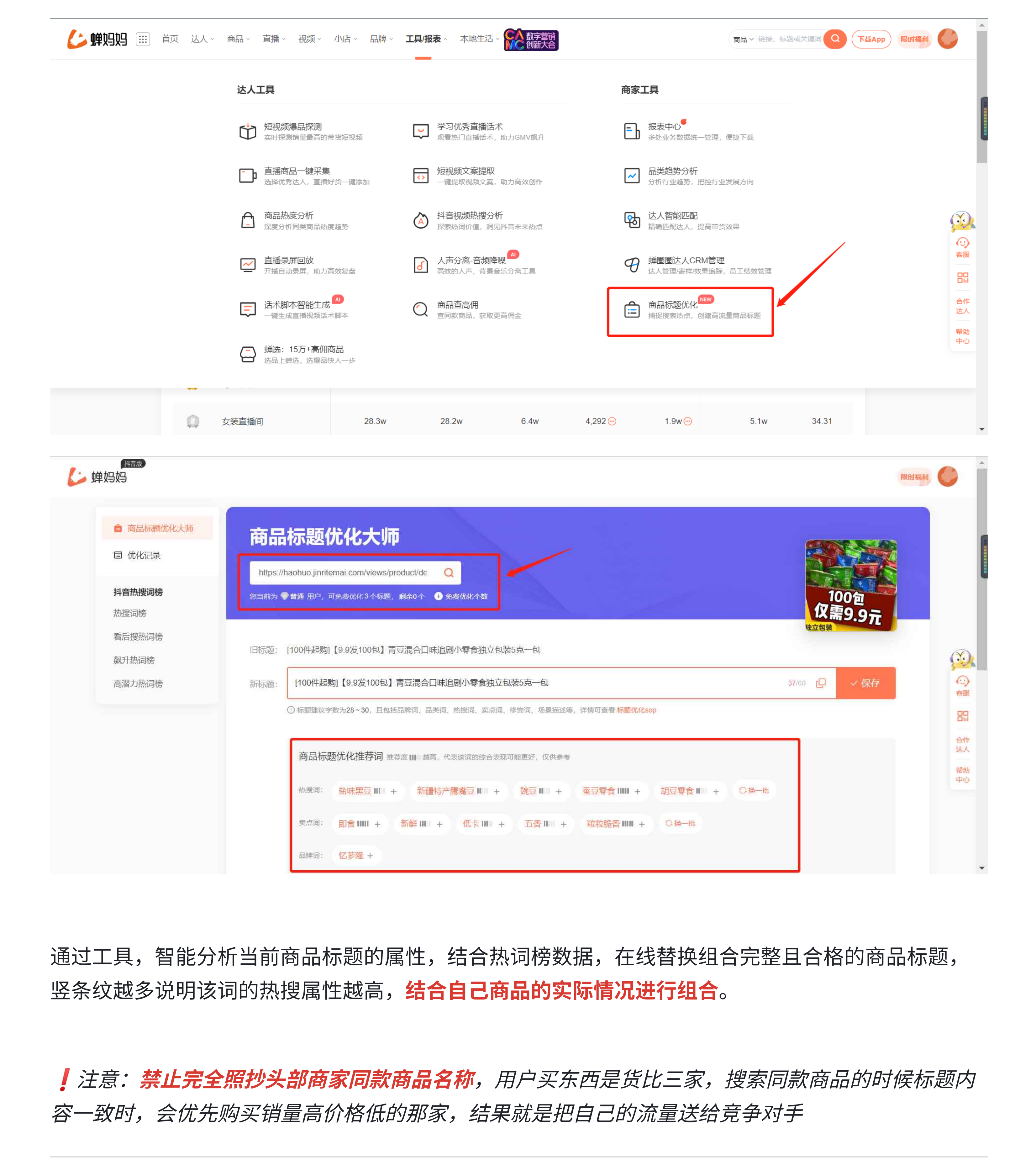Click 限时福利 button in top header
Viewport: 1036px width, 1176px height.
coord(914,39)
